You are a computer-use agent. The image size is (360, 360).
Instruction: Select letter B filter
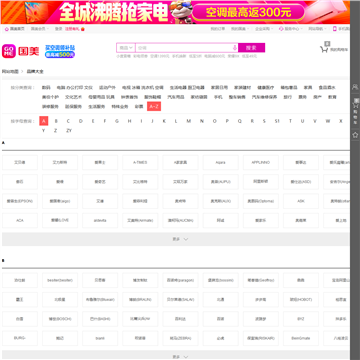pos(56,121)
